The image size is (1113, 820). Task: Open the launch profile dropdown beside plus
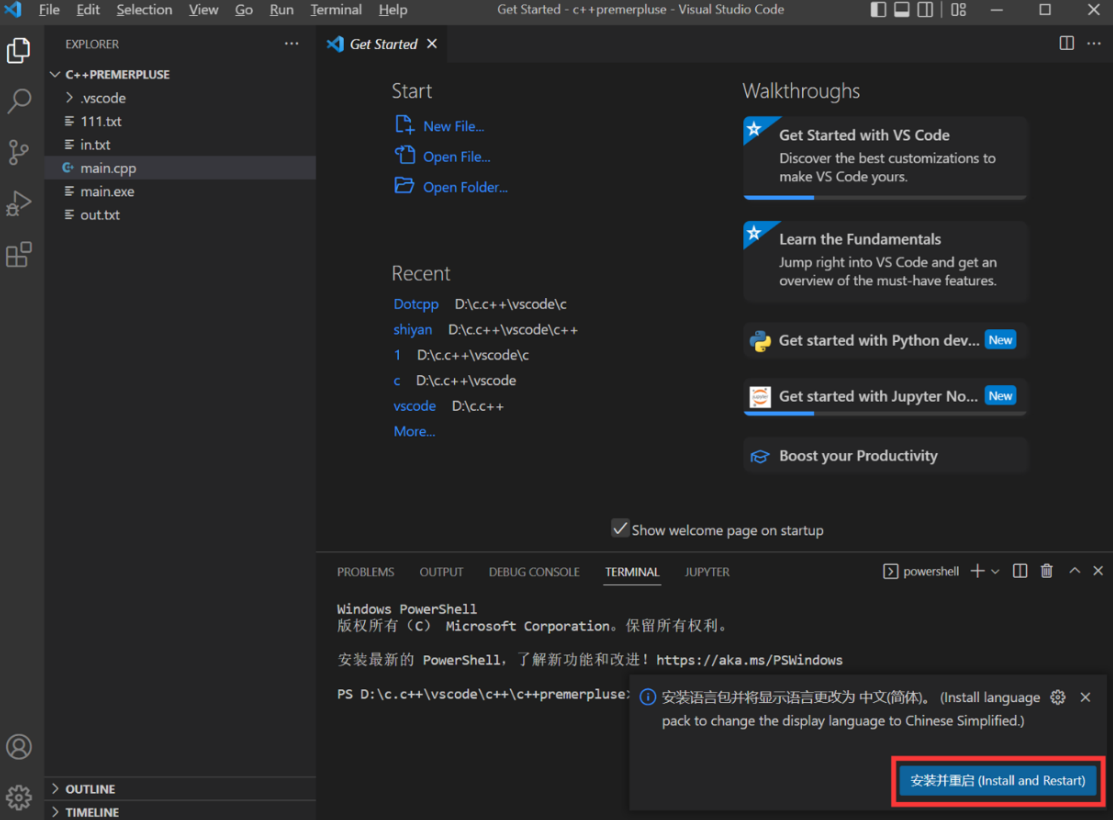coord(995,572)
